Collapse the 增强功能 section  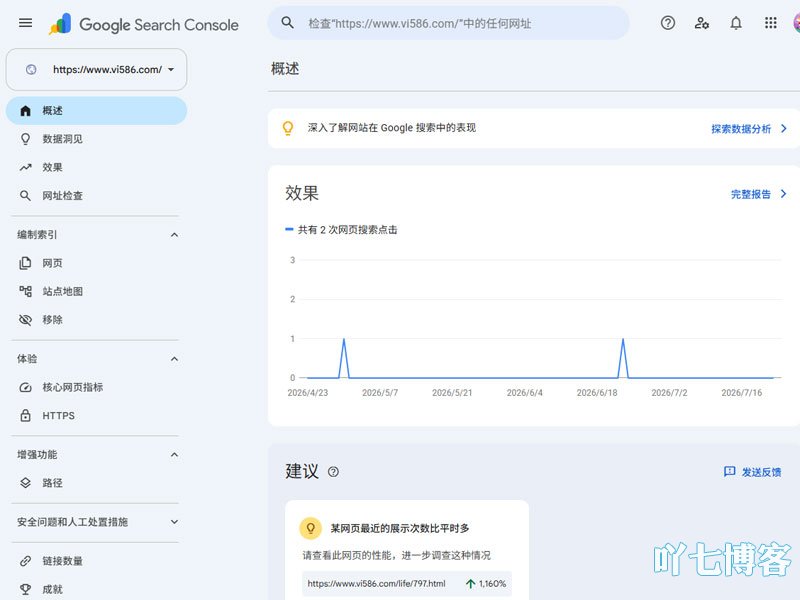tap(174, 455)
